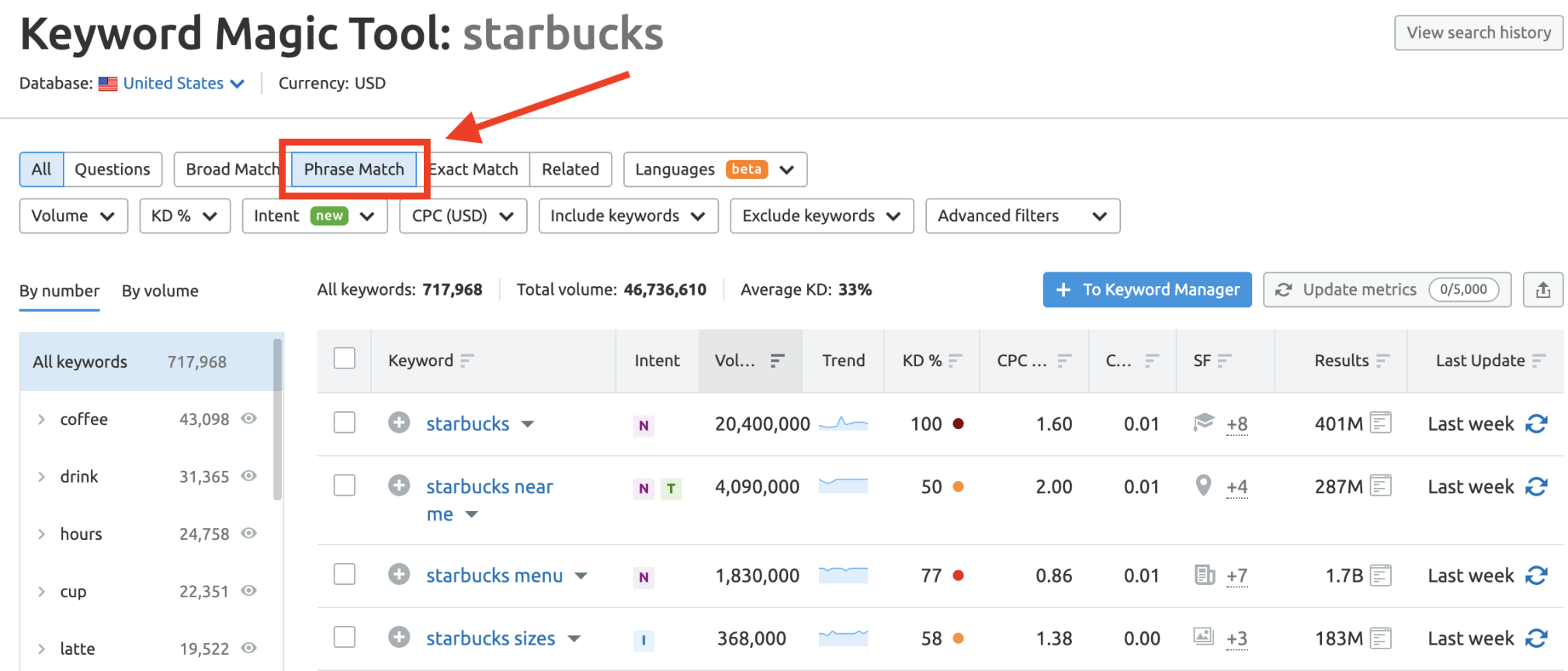The image size is (1568, 671).
Task: Check the starbucks sizes row checkbox
Action: tap(344, 638)
